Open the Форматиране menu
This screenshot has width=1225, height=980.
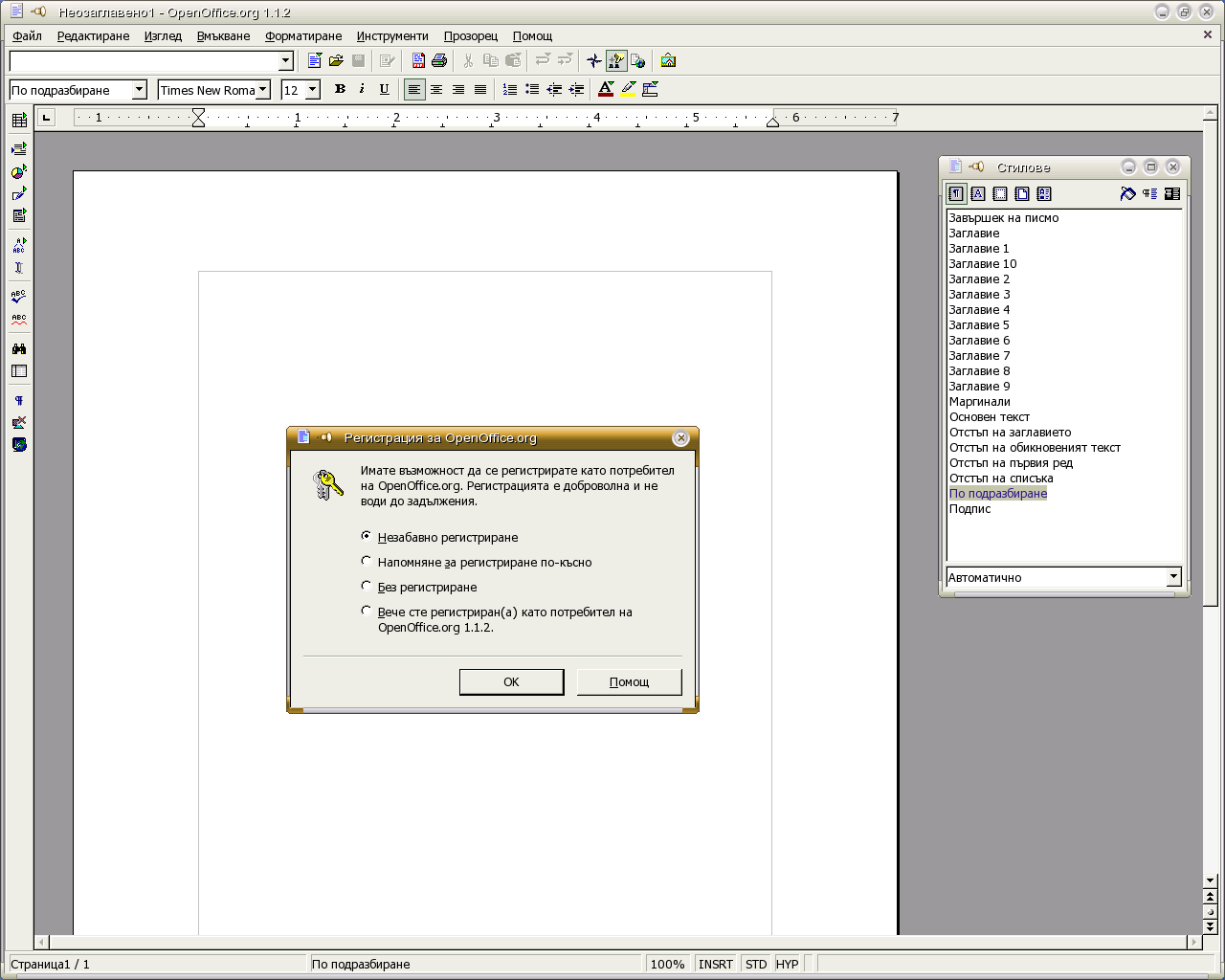tap(303, 36)
